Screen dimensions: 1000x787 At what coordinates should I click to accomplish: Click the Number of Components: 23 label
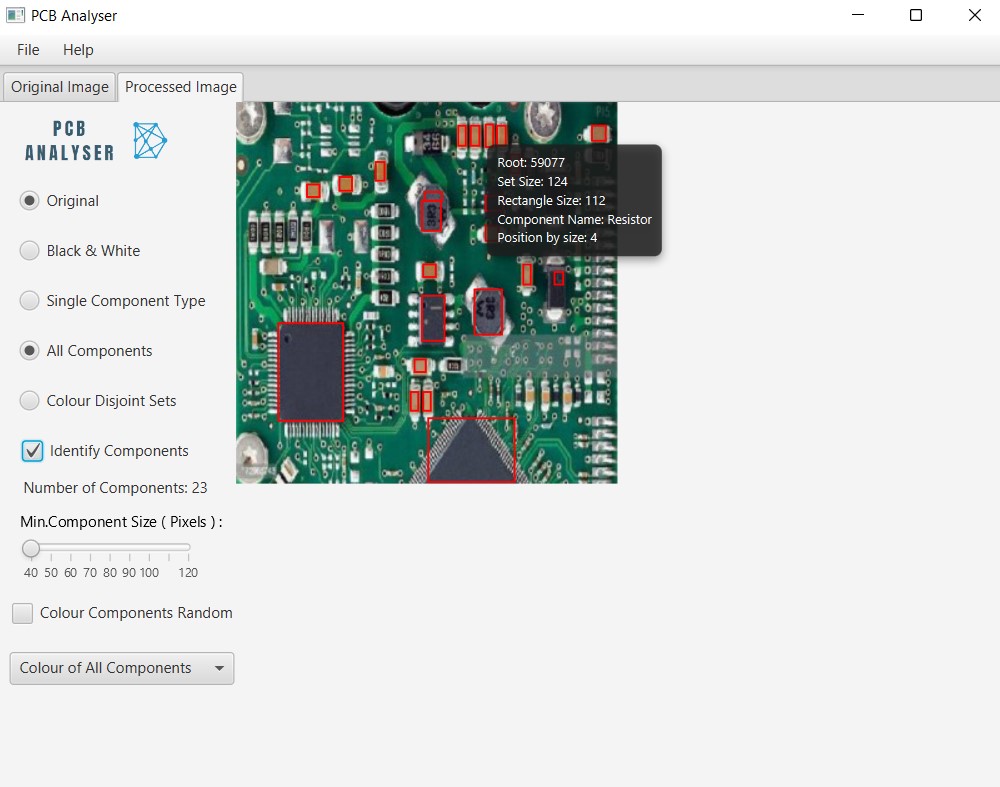pos(115,488)
